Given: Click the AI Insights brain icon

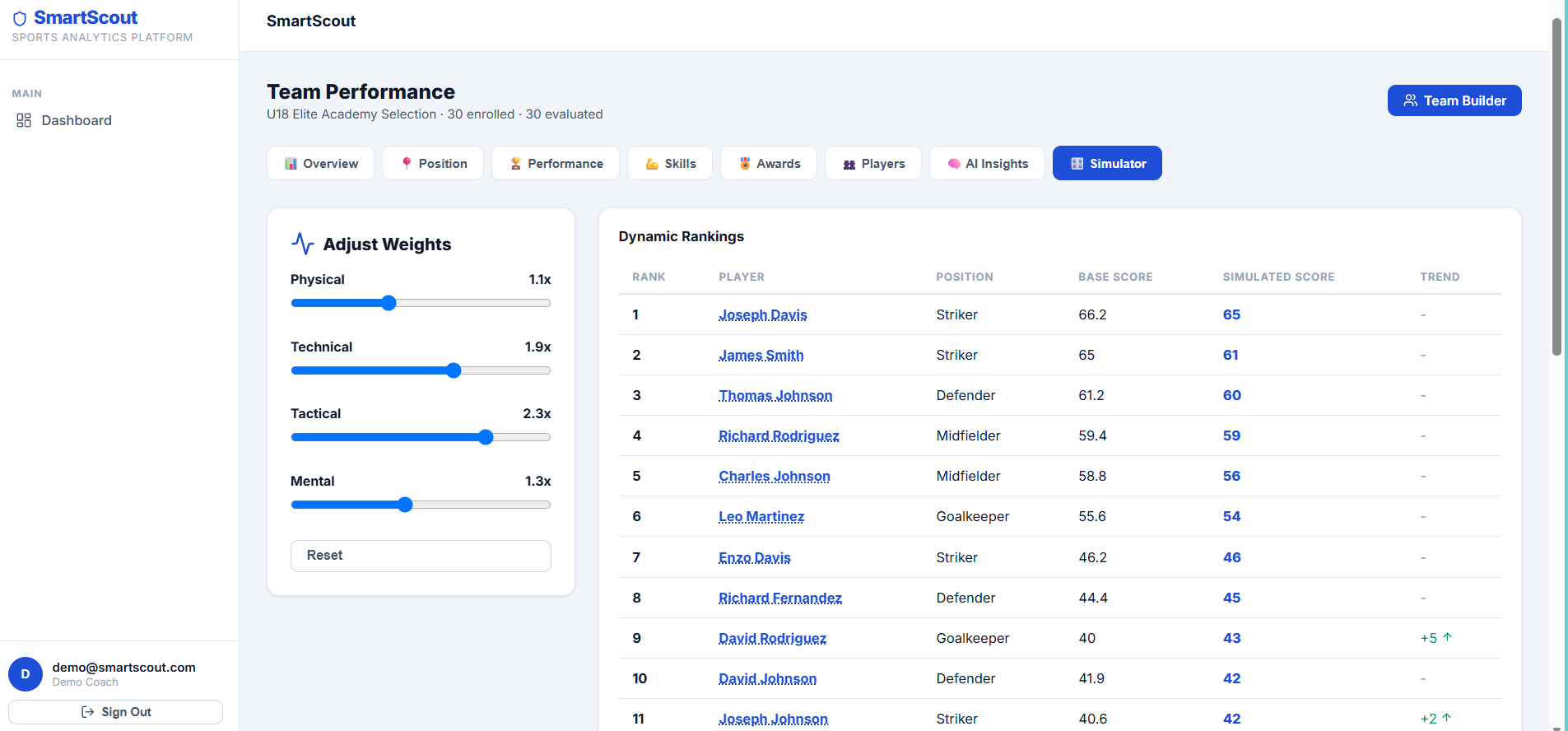Looking at the screenshot, I should 954,164.
